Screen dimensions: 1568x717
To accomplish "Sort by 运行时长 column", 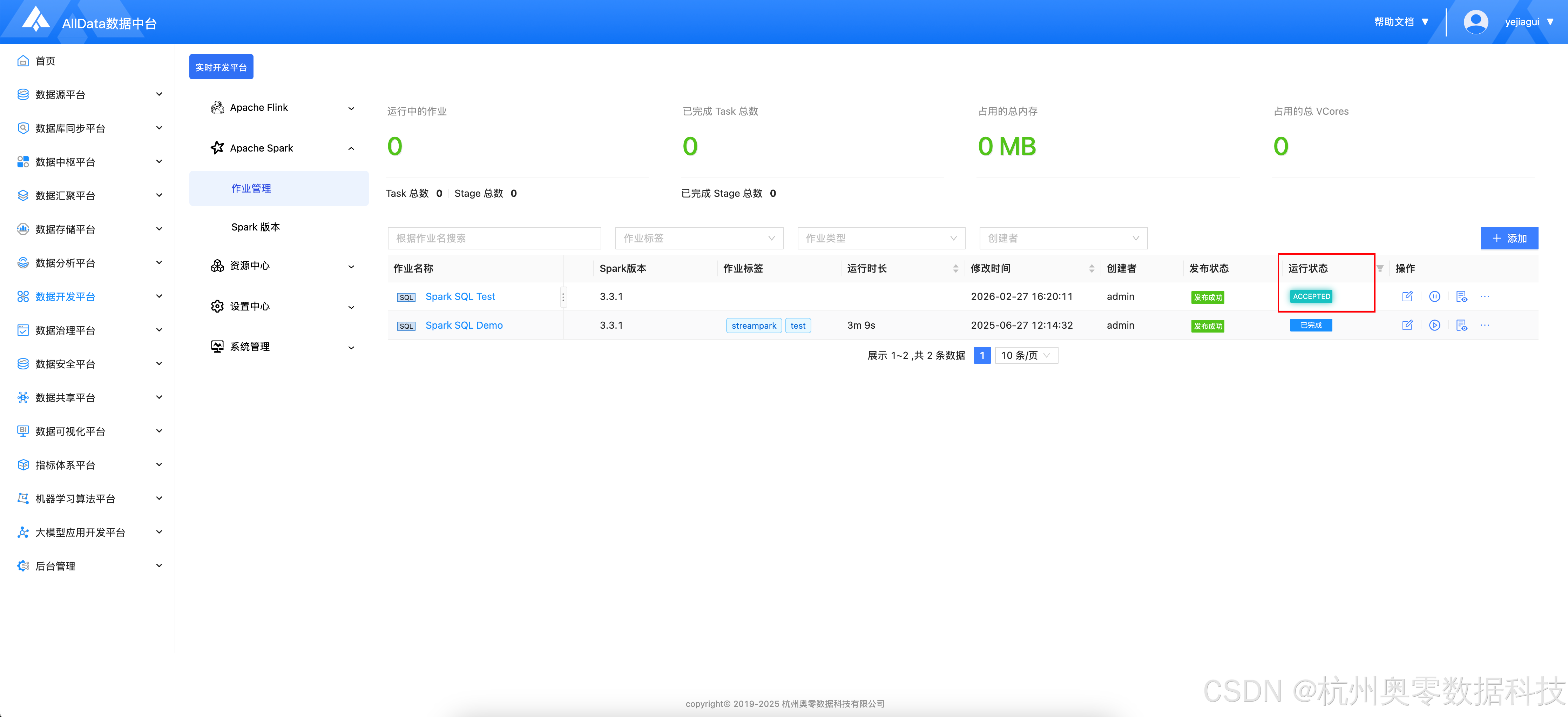I will point(955,269).
